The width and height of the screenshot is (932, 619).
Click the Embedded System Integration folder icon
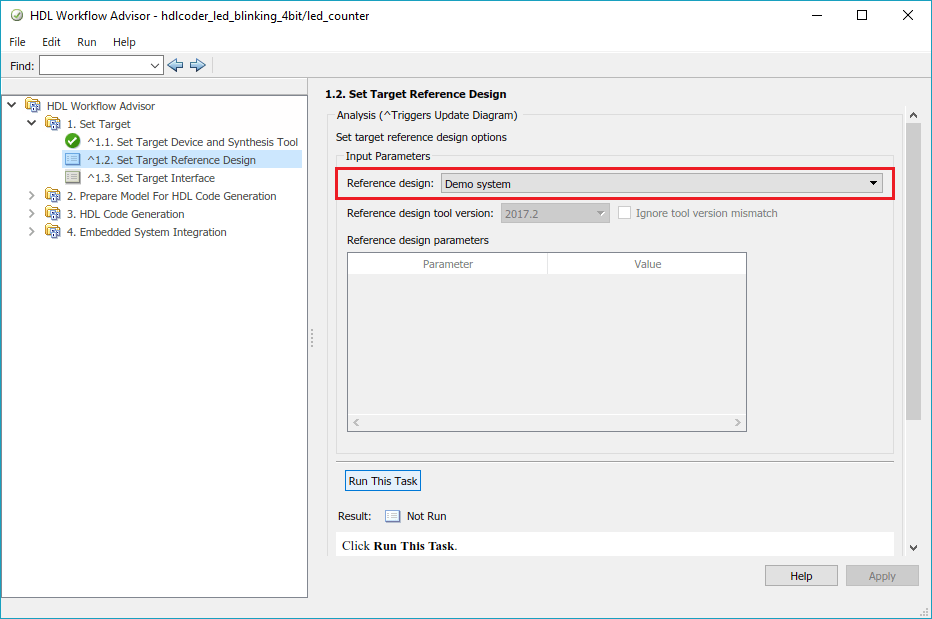tap(53, 232)
